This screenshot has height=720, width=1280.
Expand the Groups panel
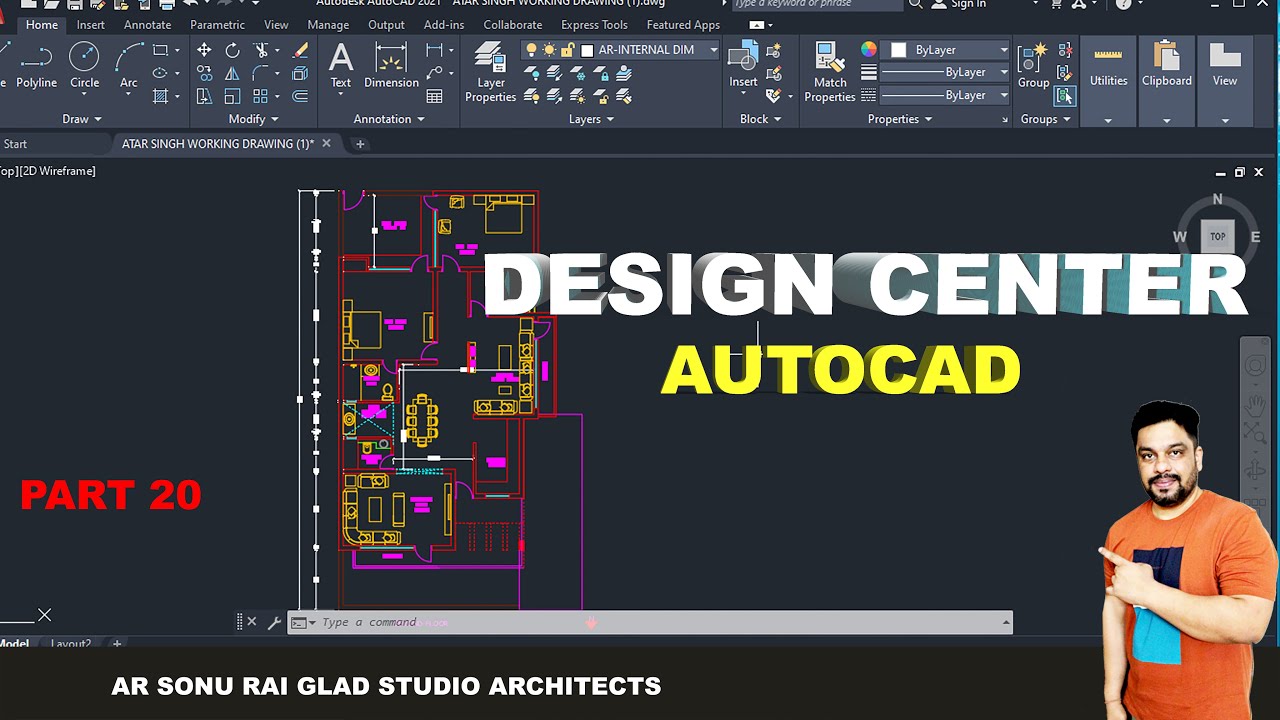[x=1045, y=119]
